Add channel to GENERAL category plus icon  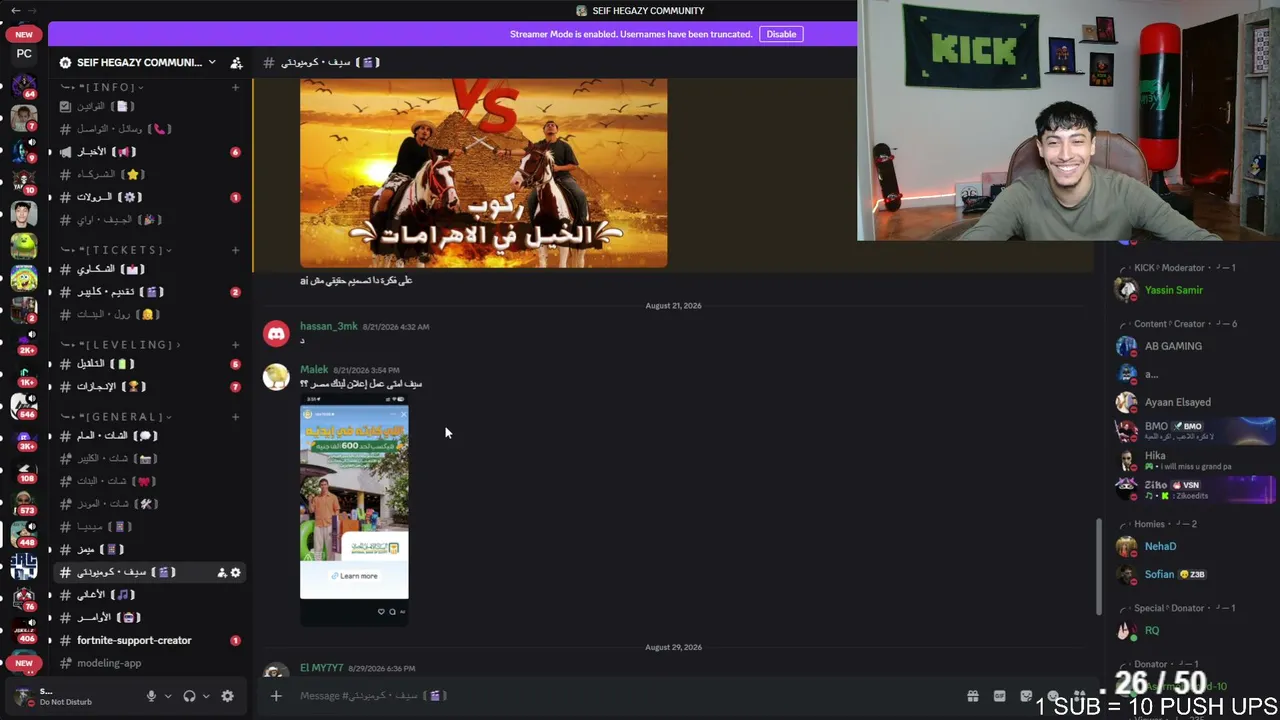[x=236, y=417]
